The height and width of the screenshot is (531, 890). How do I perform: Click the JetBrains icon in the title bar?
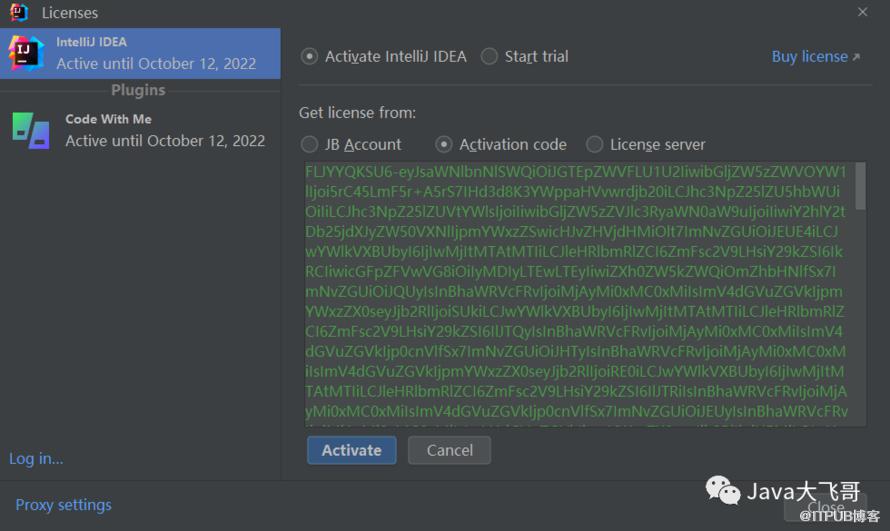(18, 13)
